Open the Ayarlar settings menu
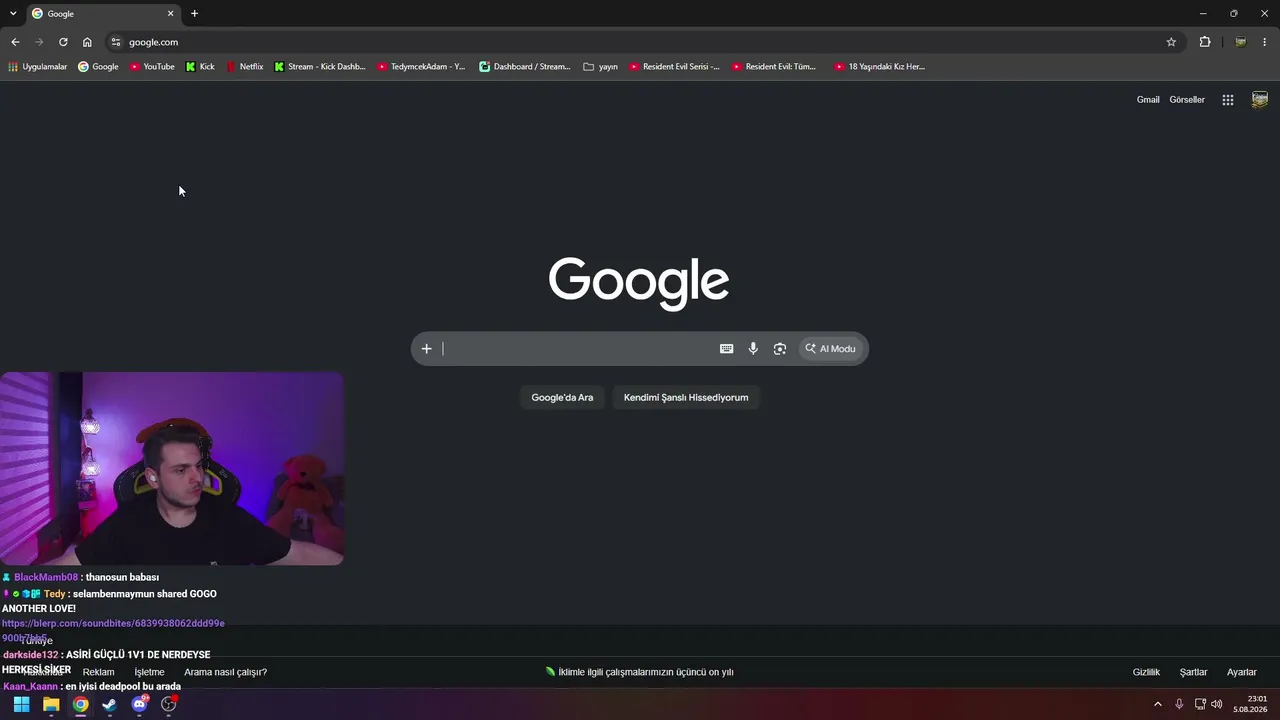Screen dimensions: 1280x720 click(x=1242, y=672)
